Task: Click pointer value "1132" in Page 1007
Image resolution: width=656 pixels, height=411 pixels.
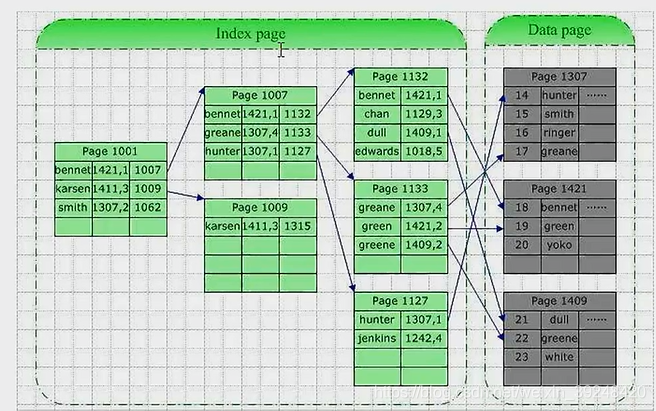Action: (x=297, y=114)
